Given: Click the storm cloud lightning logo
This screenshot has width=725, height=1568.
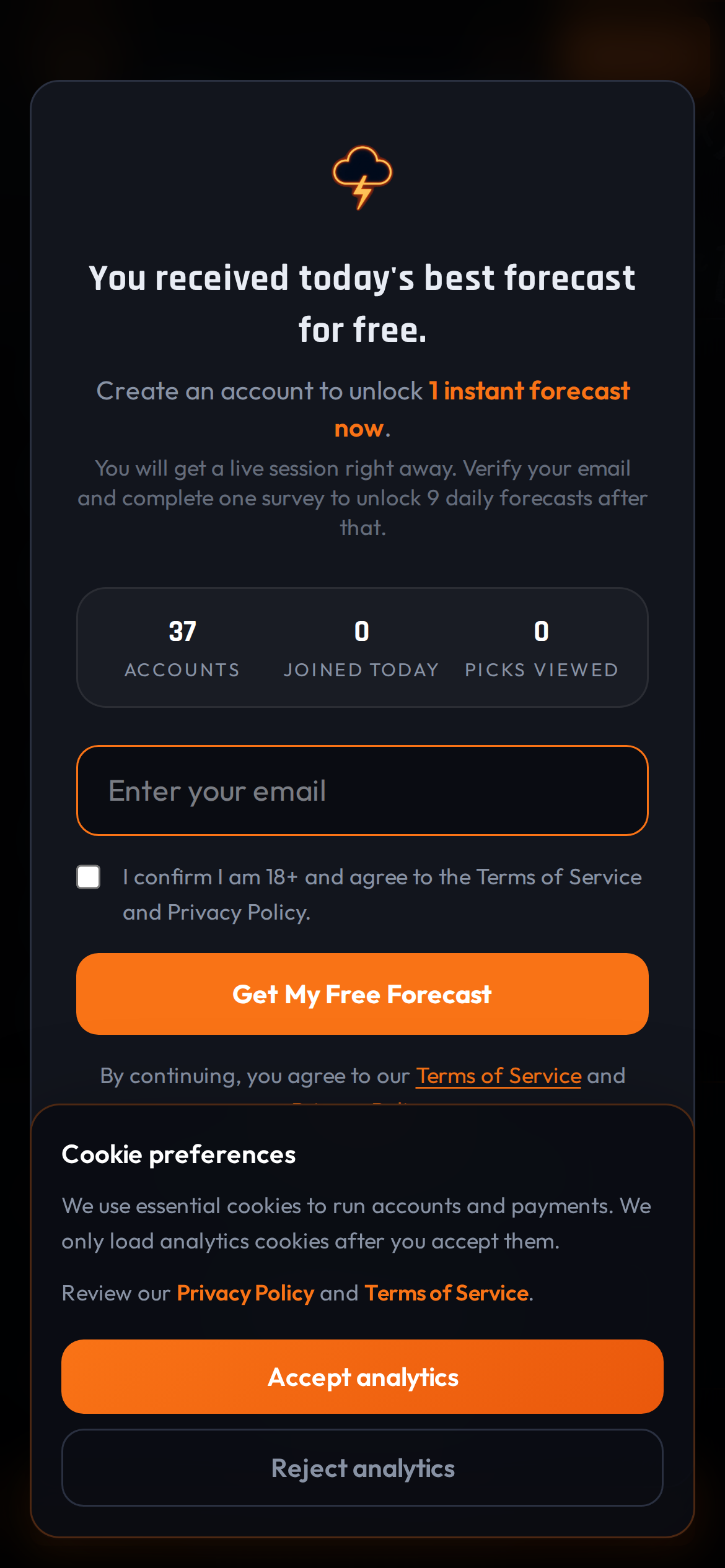Looking at the screenshot, I should [x=362, y=177].
